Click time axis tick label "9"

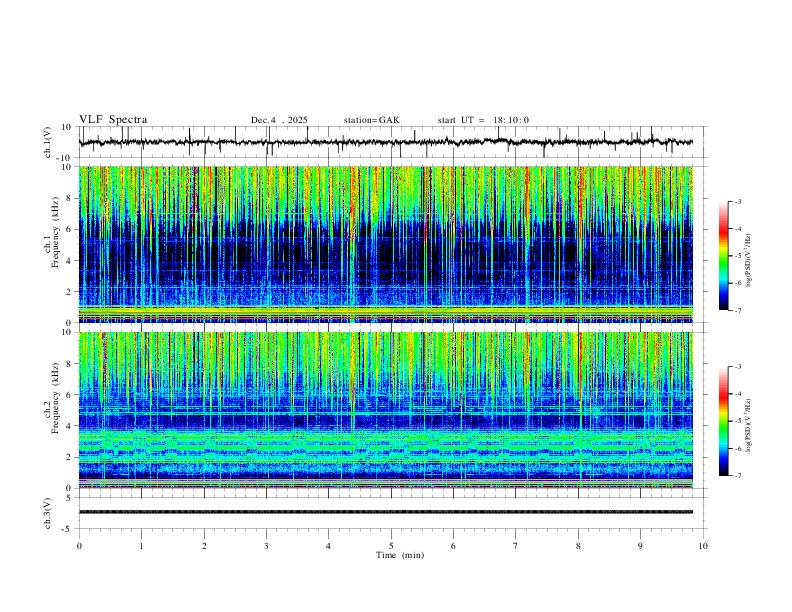click(640, 546)
